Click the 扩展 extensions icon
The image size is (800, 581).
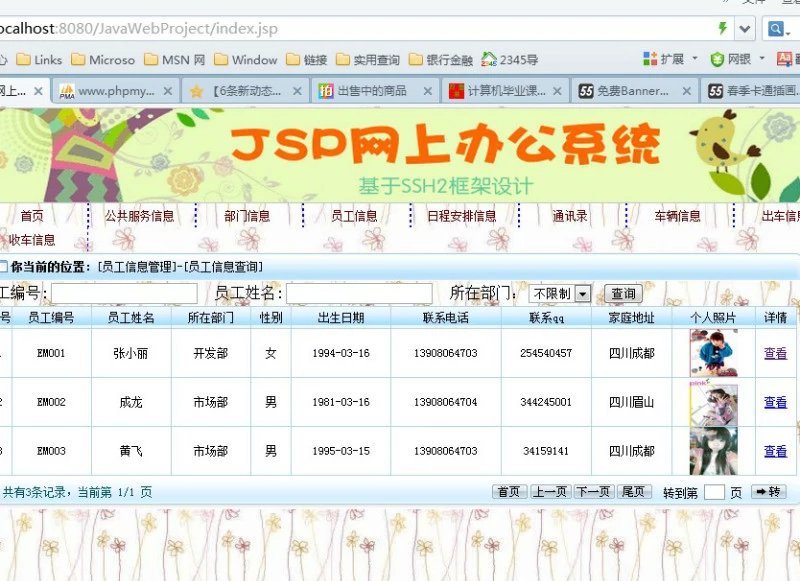650,59
